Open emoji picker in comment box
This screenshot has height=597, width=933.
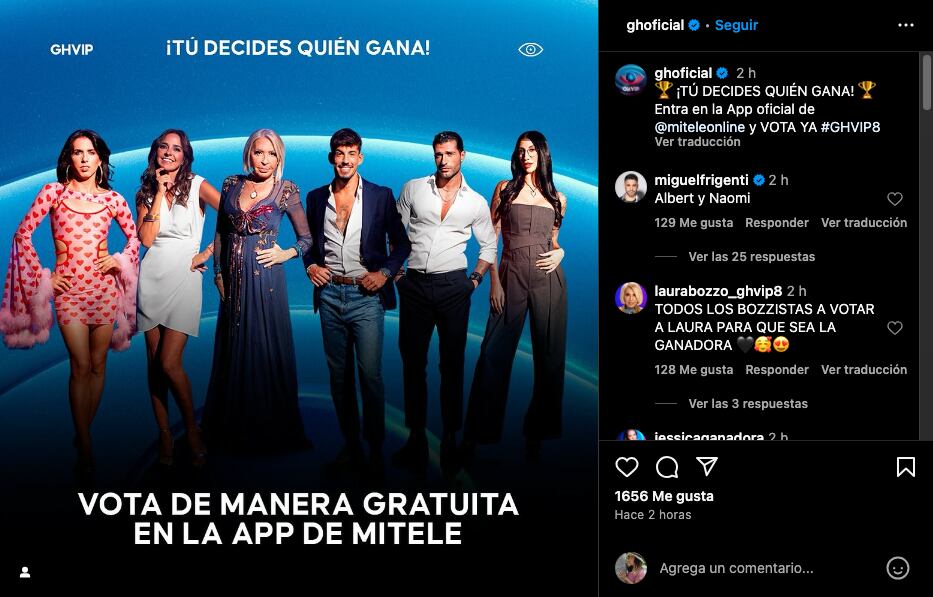click(x=897, y=568)
